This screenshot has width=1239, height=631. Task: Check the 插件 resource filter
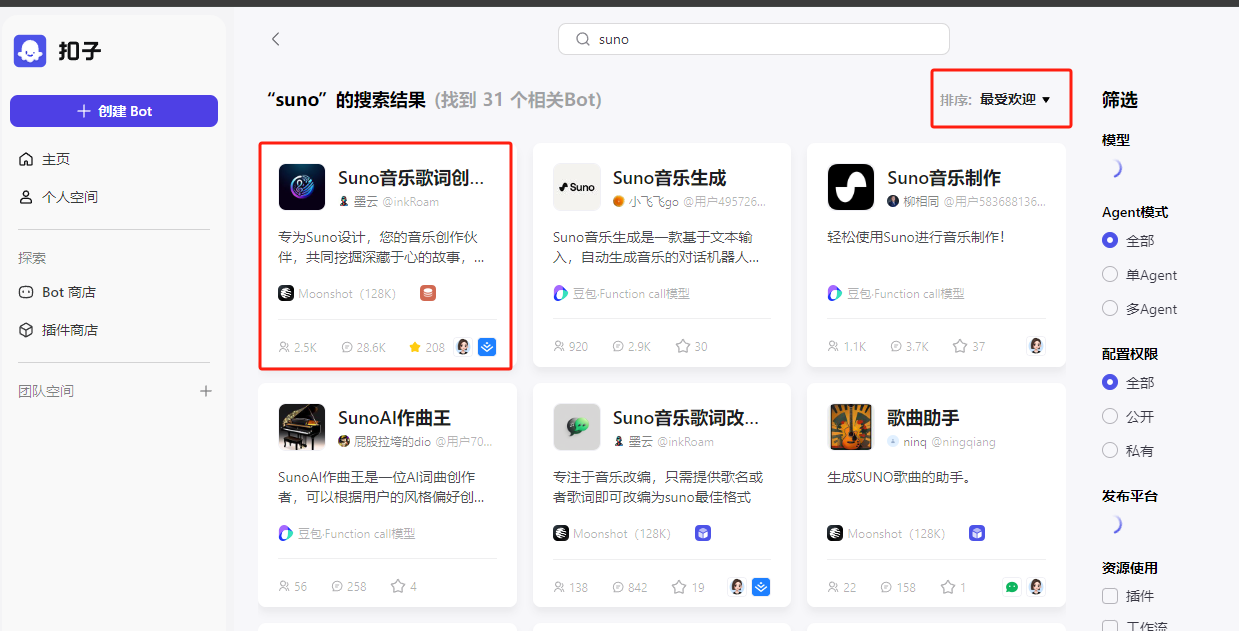click(x=1110, y=596)
